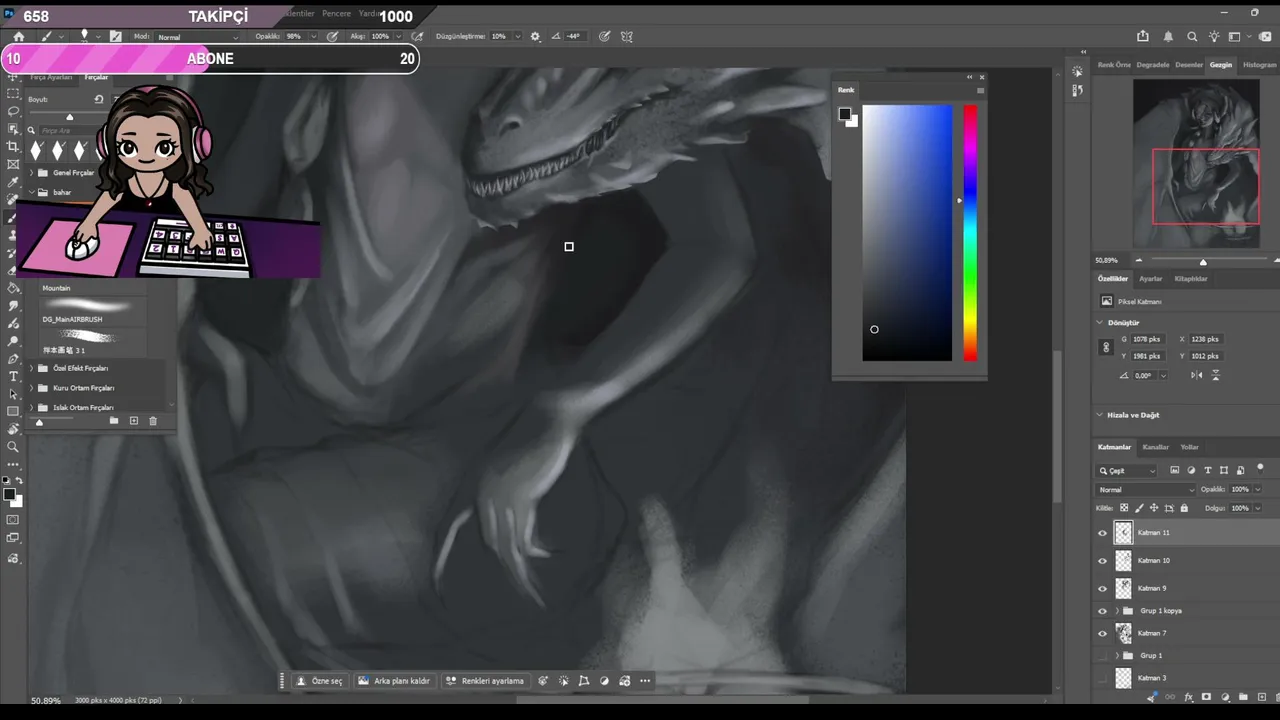Expand the Islak Ortam Fırçaları folder
The height and width of the screenshot is (720, 1280).
pos(31,408)
